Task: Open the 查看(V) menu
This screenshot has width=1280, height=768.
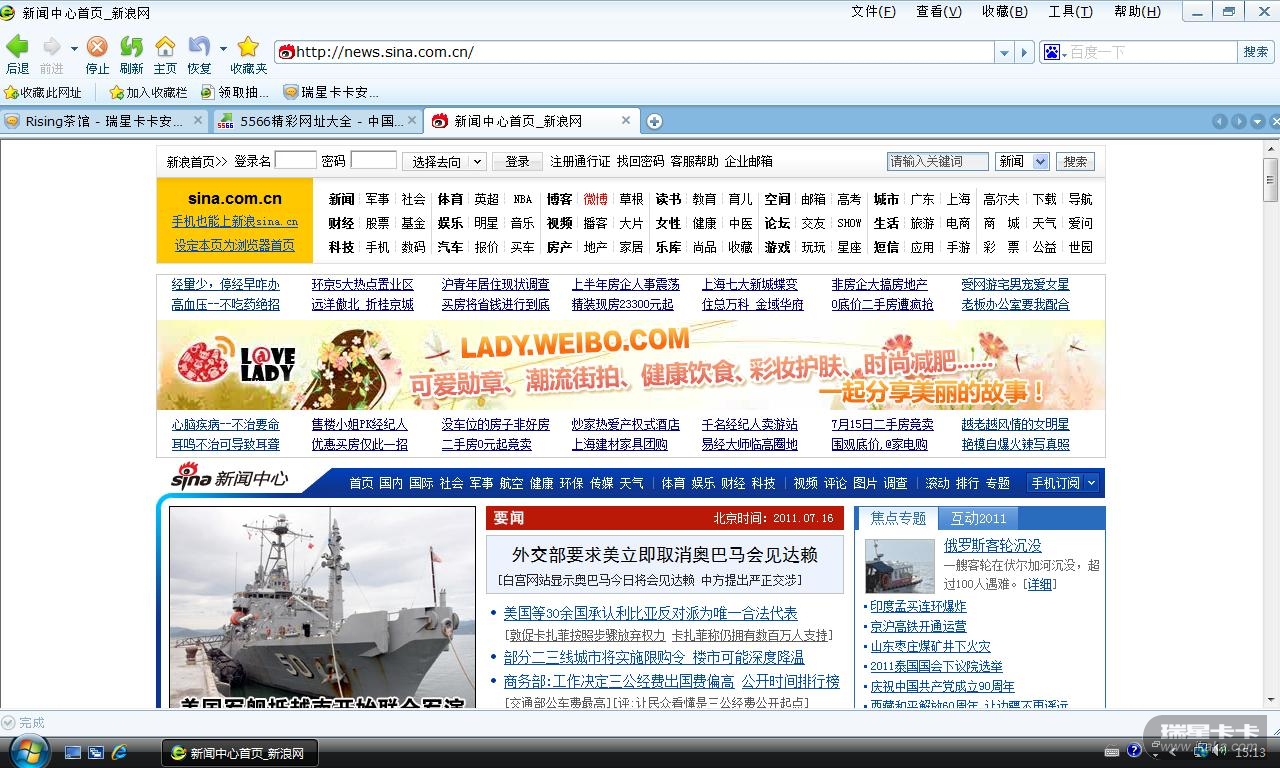Action: tap(938, 12)
